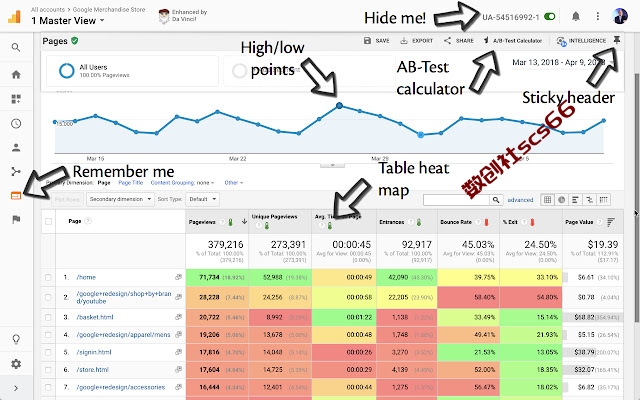
Task: Click the low point on the chart near Mar 29
Action: (x=421, y=135)
